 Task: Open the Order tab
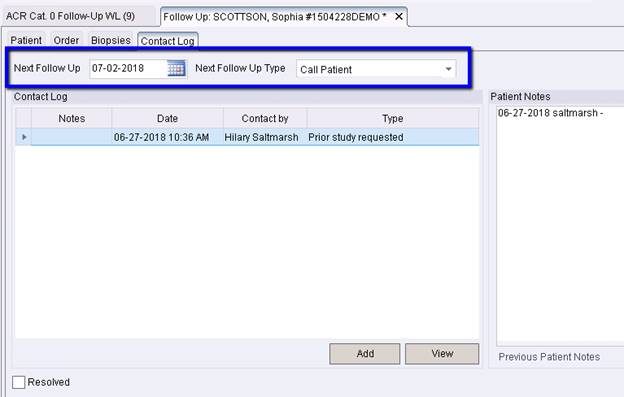(66, 41)
